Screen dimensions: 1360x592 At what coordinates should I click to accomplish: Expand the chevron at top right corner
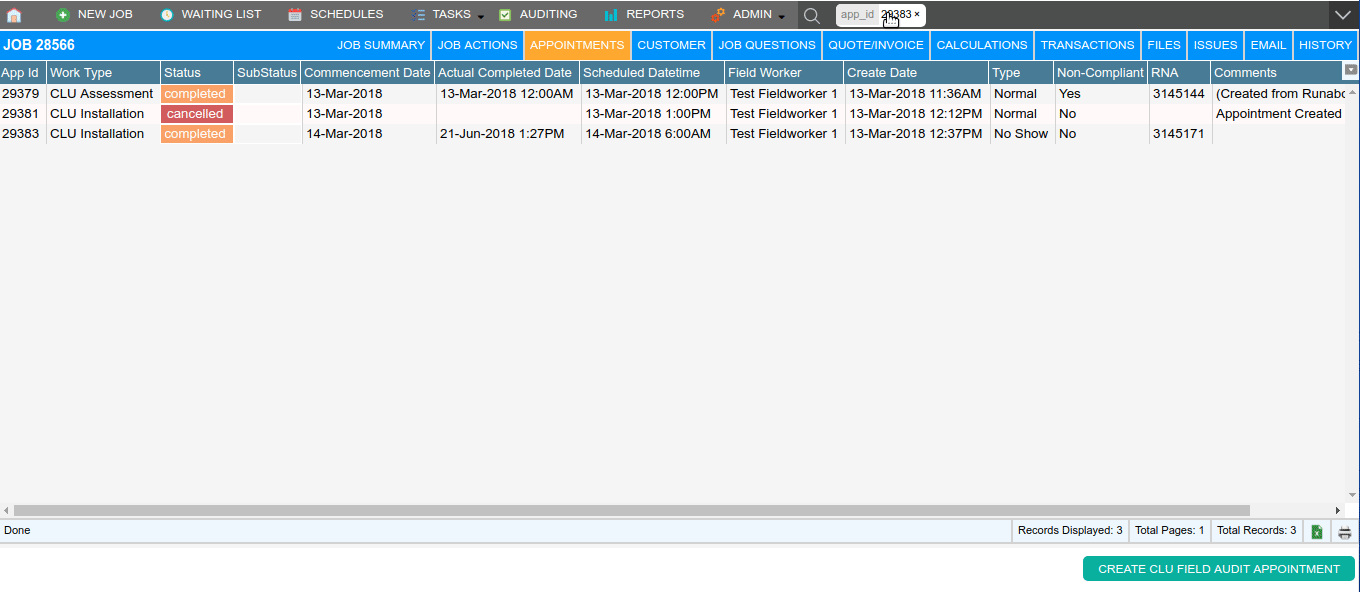tap(1343, 15)
